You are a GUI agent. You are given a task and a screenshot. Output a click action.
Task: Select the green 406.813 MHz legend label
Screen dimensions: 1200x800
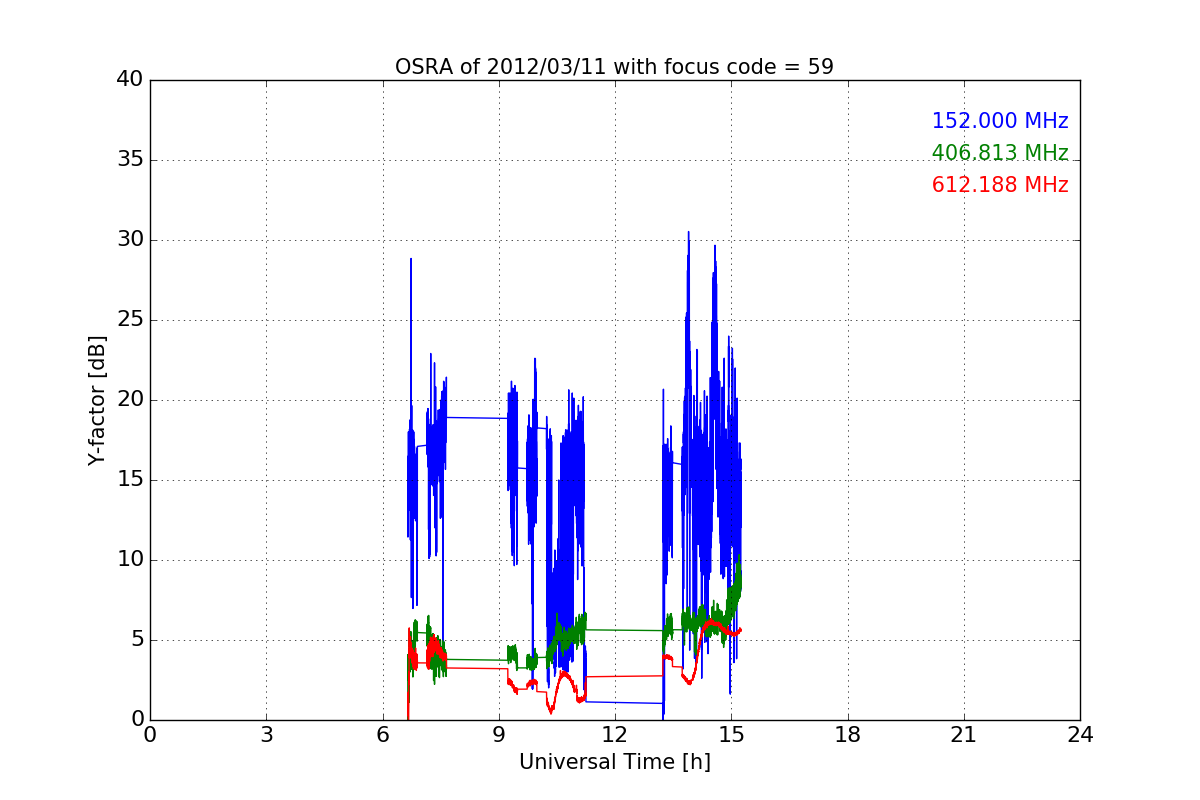1000,153
